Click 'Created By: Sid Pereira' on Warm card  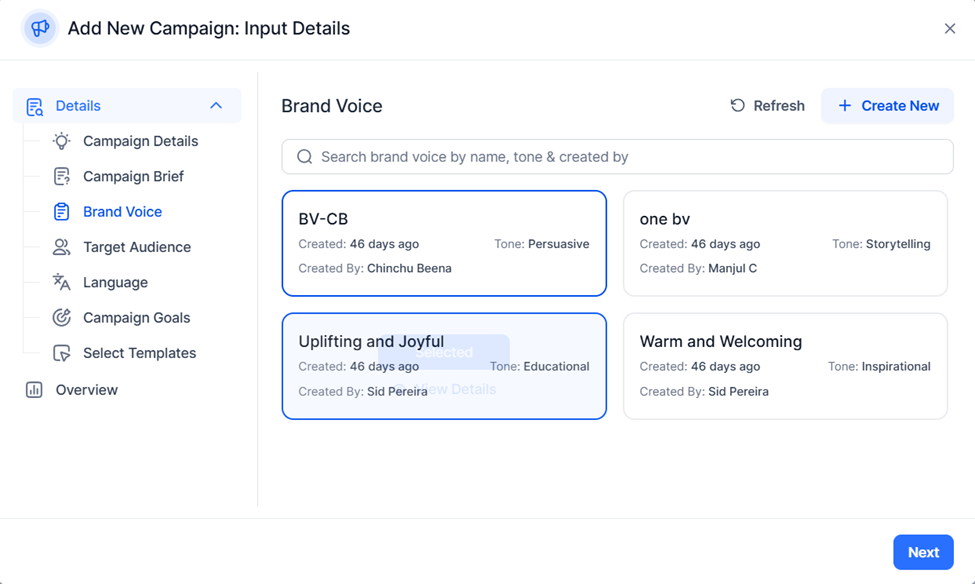[704, 392]
